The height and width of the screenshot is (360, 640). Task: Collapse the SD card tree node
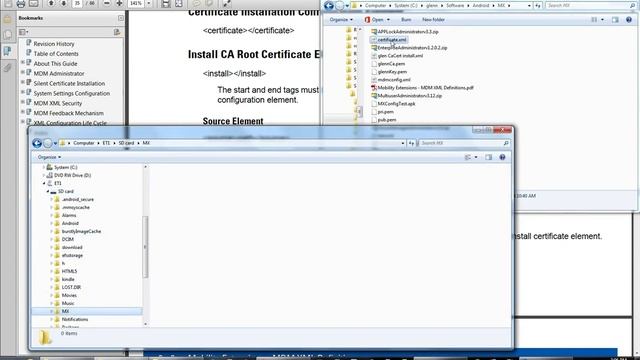47,191
